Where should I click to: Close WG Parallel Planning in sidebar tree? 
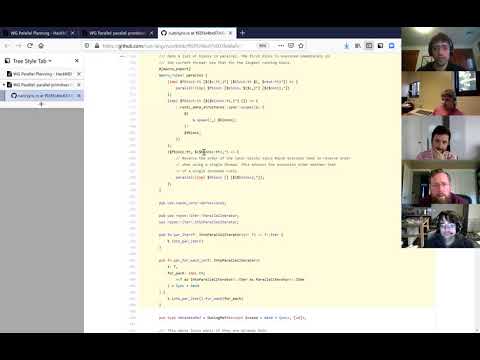(79, 74)
